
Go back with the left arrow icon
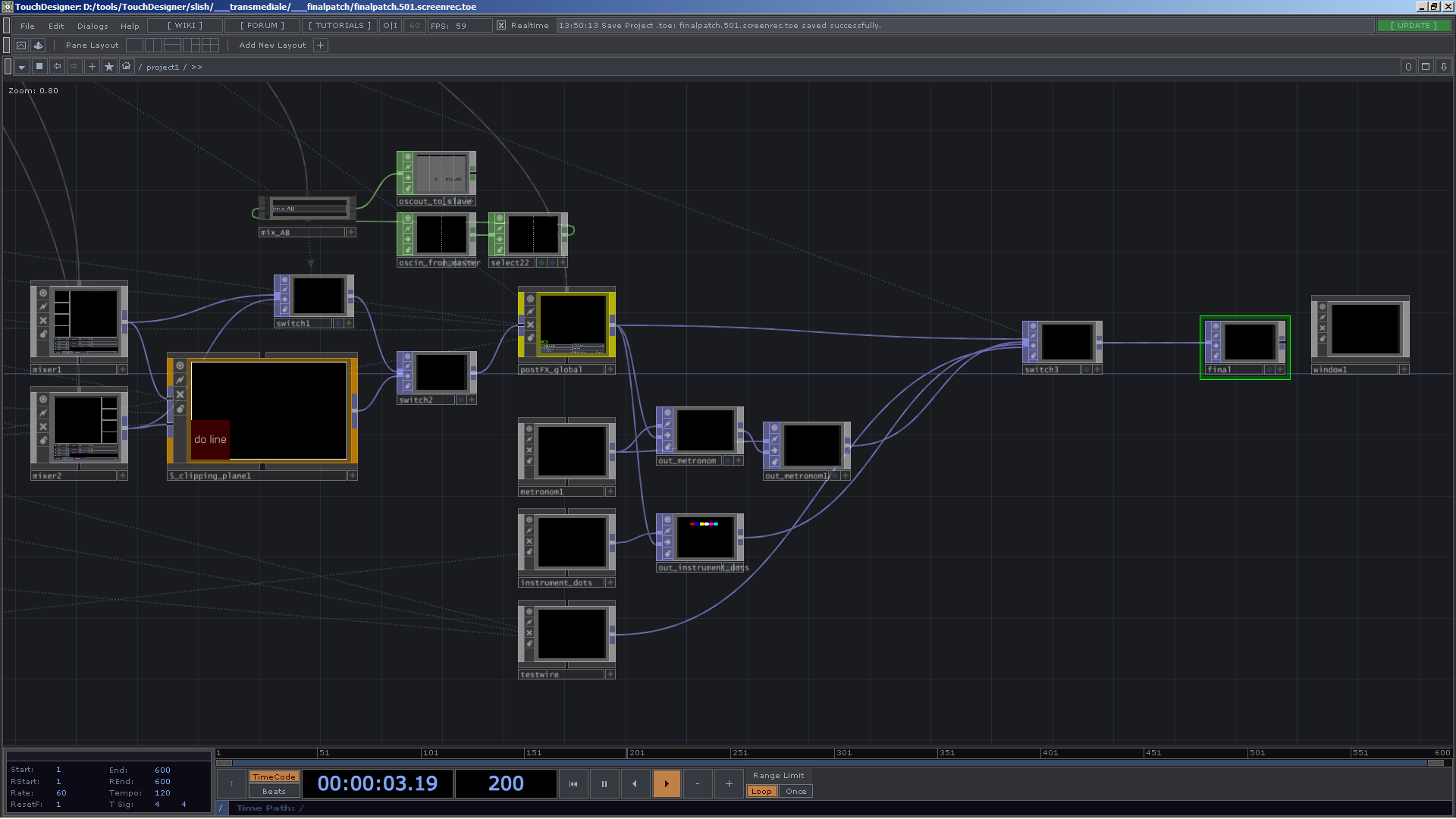57,67
